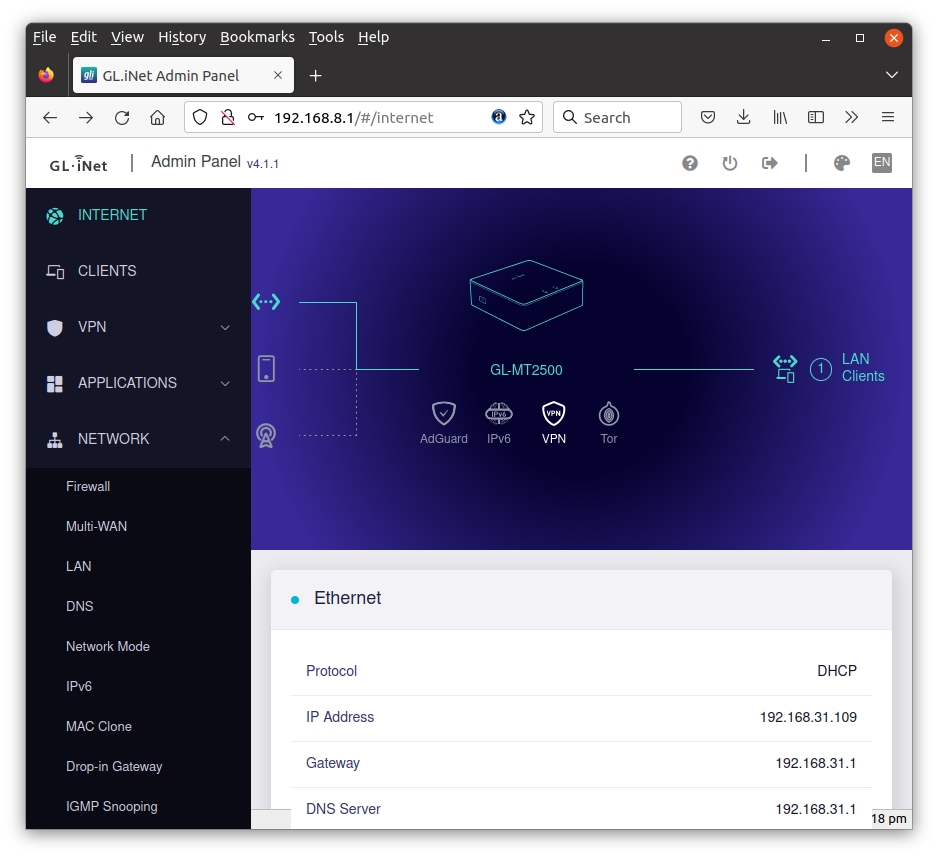Open the Help menu
Image resolution: width=938 pixels, height=858 pixels.
pos(373,37)
